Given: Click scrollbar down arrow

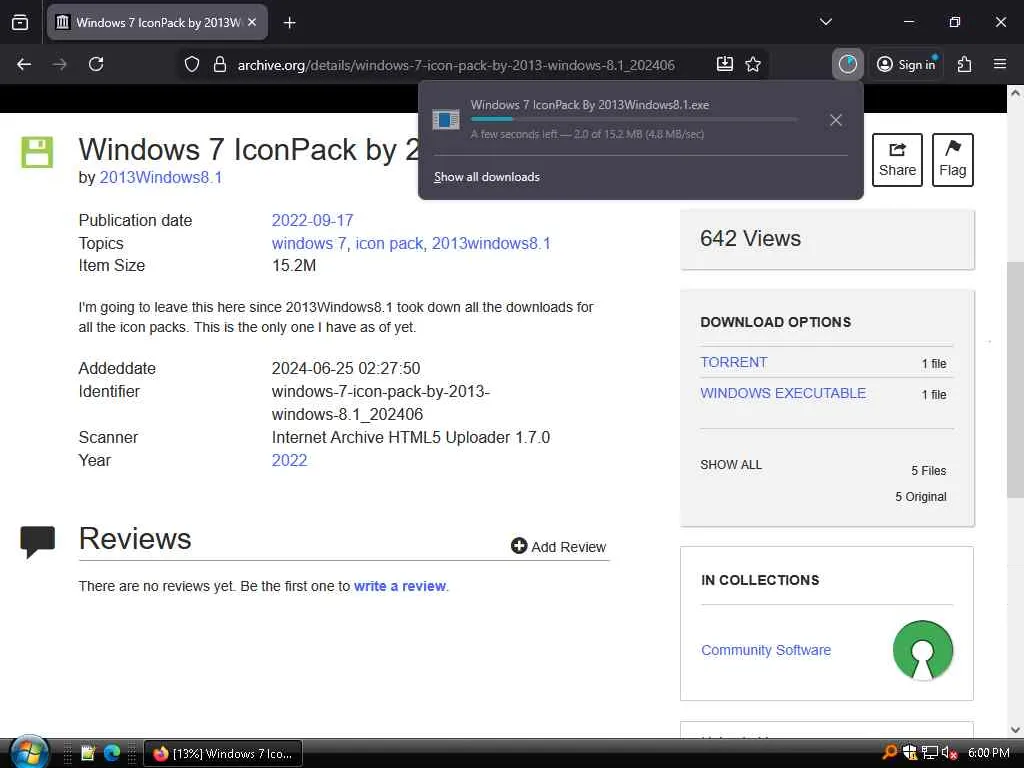Looking at the screenshot, I should tap(1015, 730).
